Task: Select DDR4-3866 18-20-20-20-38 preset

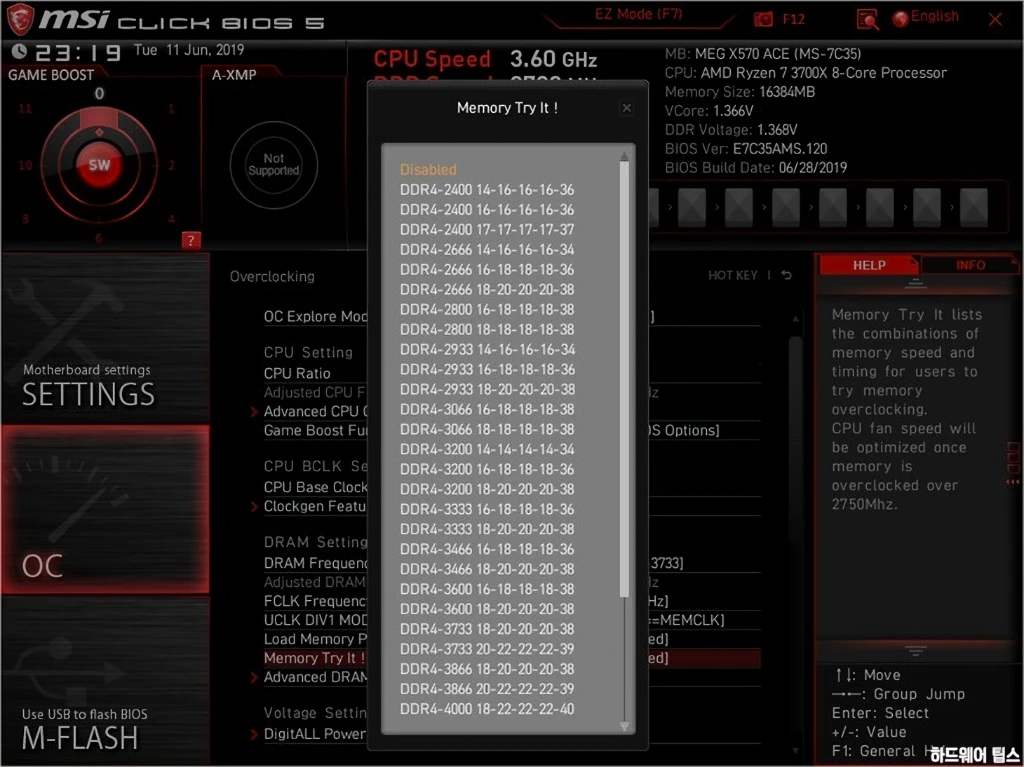Action: (487, 668)
